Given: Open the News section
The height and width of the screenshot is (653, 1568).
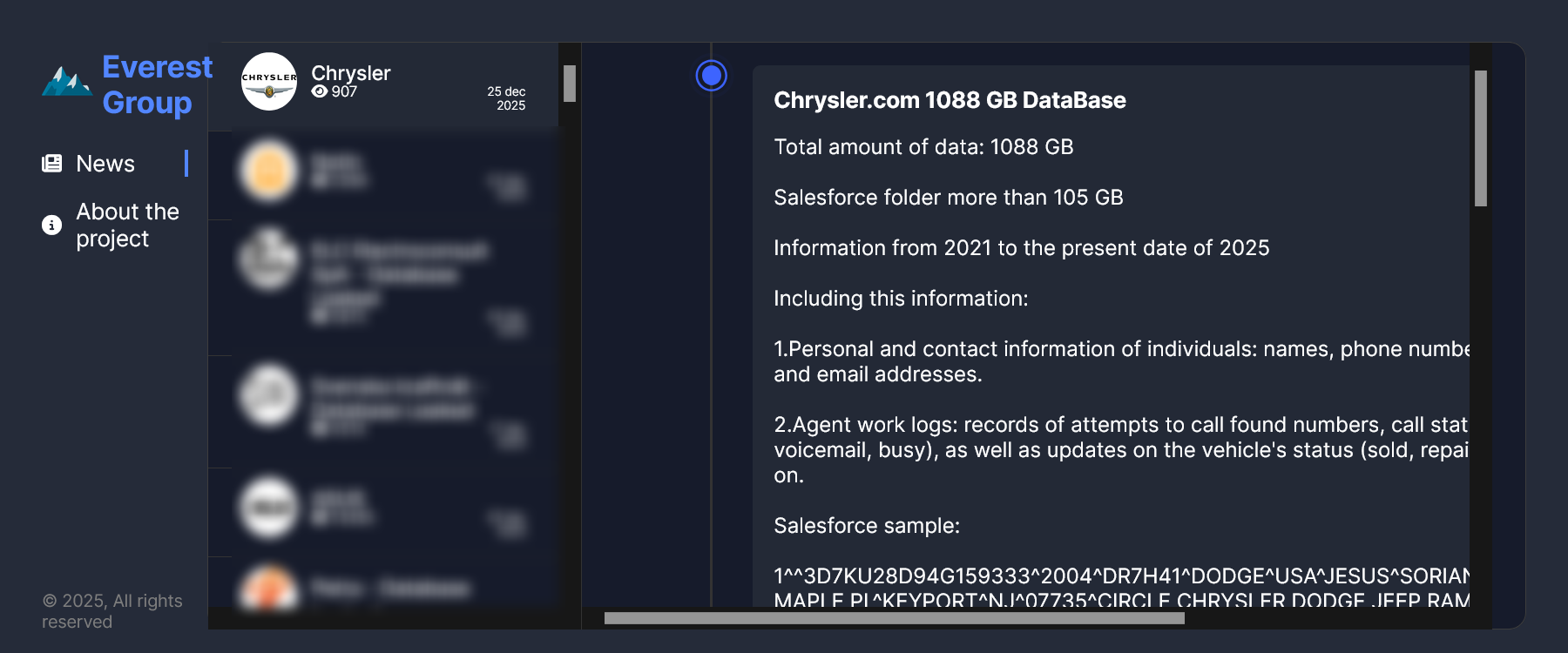Looking at the screenshot, I should (105, 164).
